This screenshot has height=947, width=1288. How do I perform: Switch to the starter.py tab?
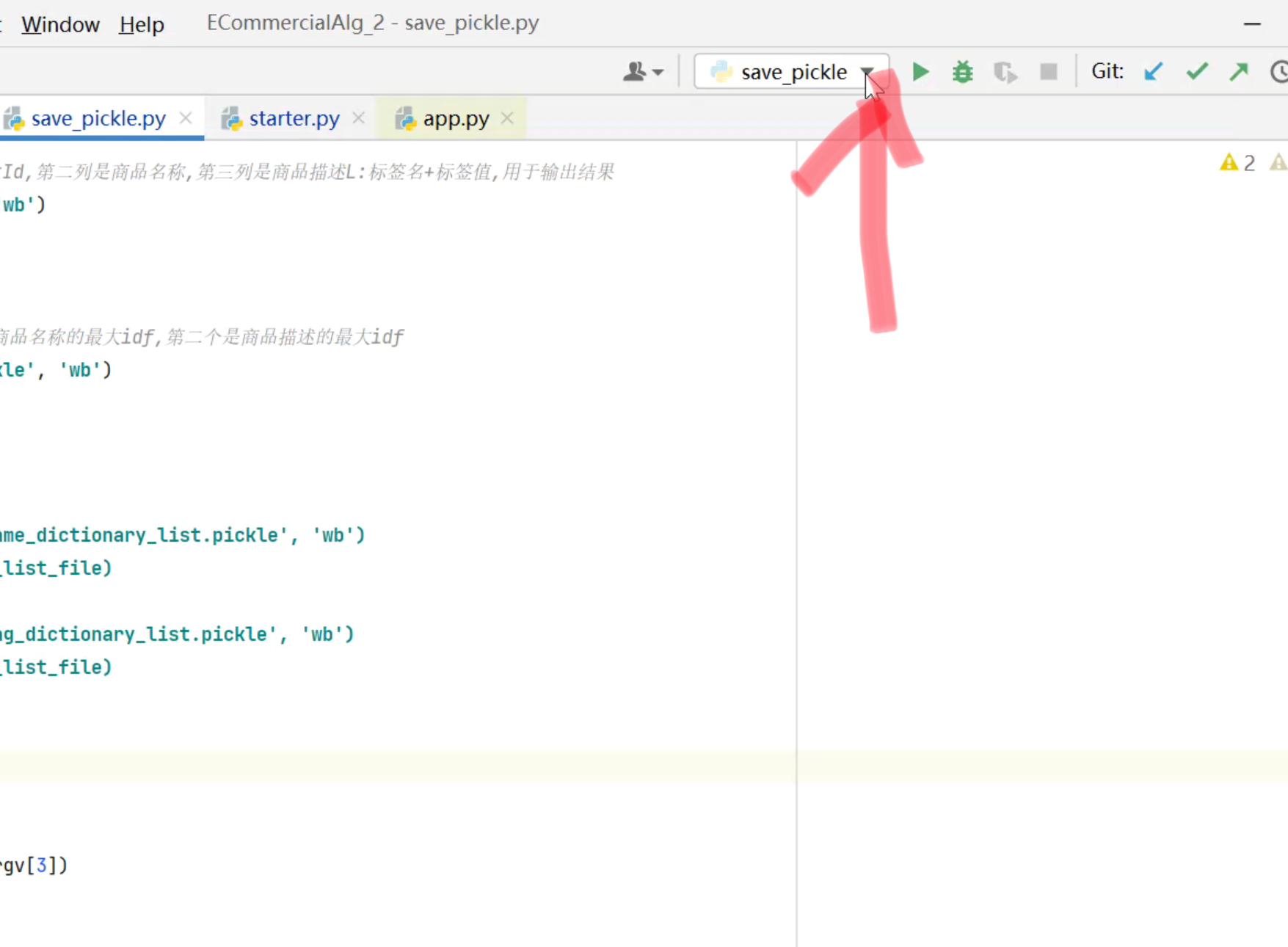pyautogui.click(x=294, y=118)
